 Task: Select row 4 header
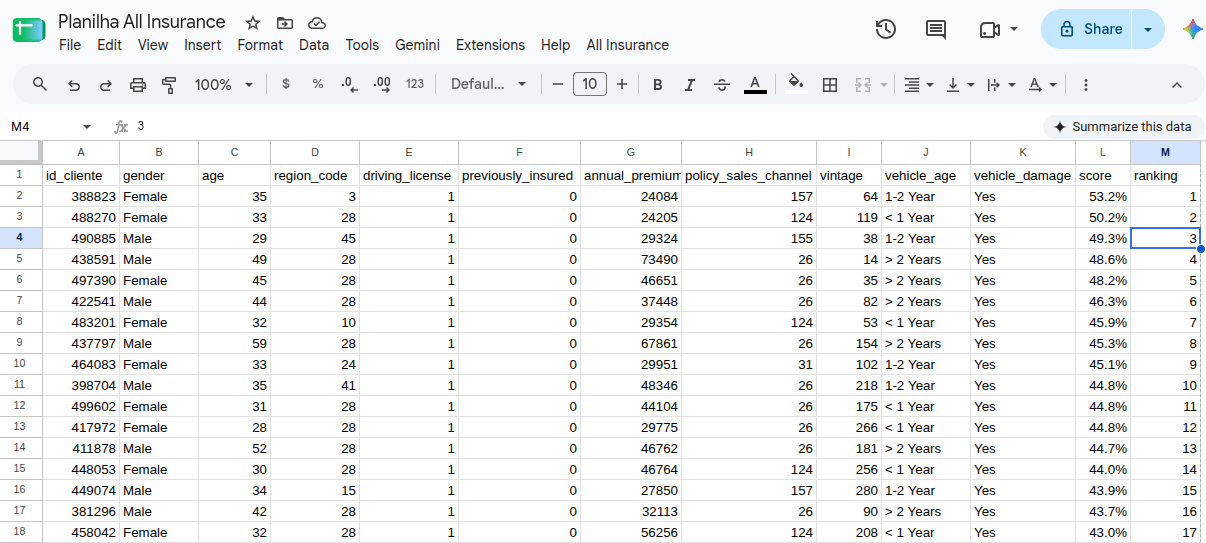(20, 238)
